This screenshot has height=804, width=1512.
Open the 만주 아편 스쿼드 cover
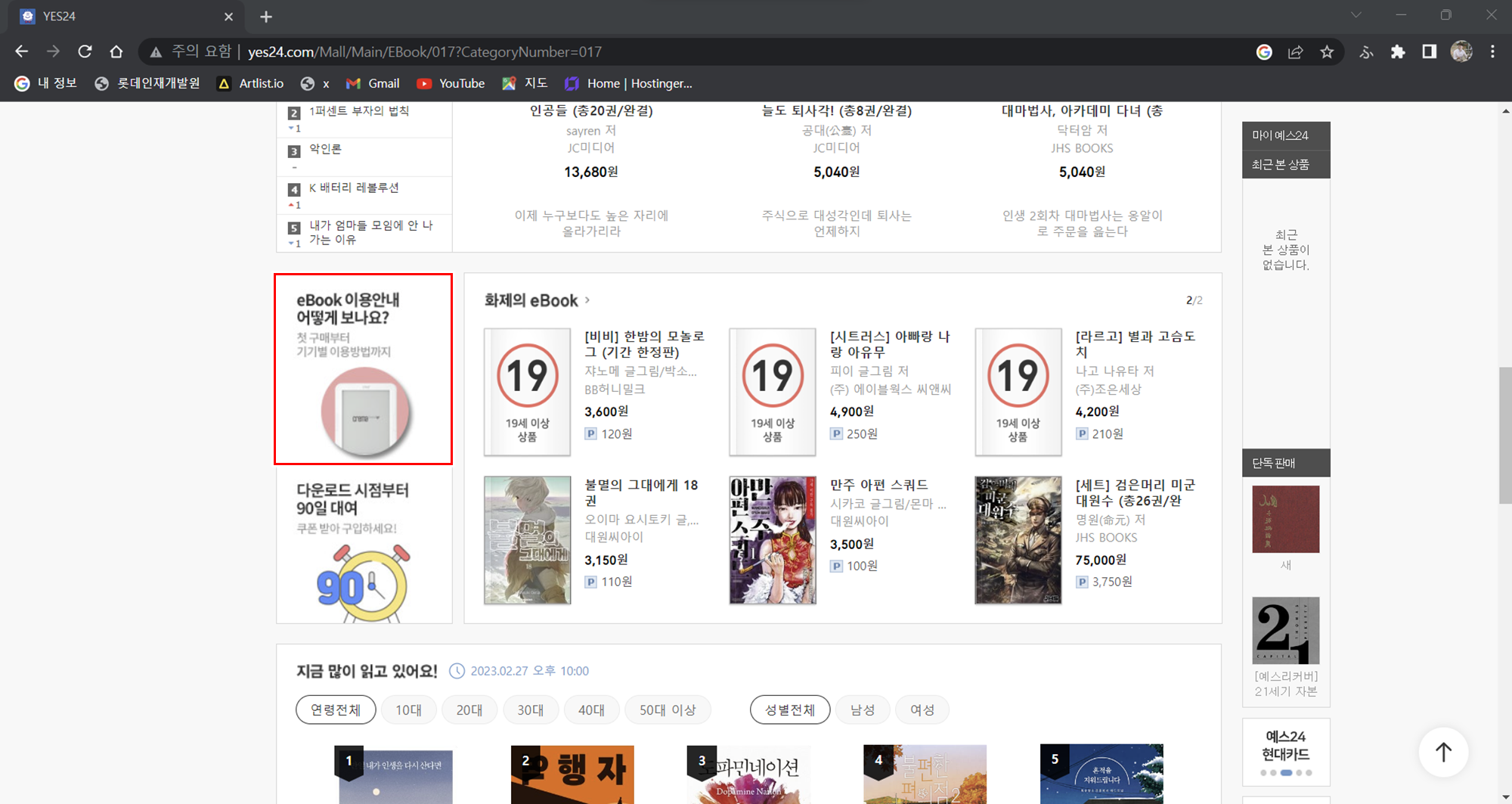point(772,540)
